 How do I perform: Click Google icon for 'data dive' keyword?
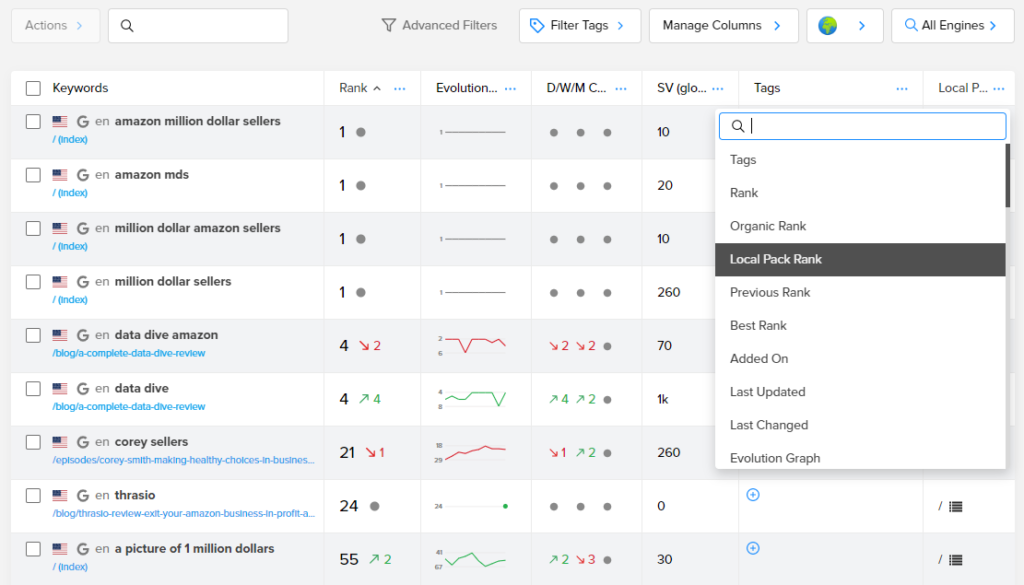tap(83, 388)
